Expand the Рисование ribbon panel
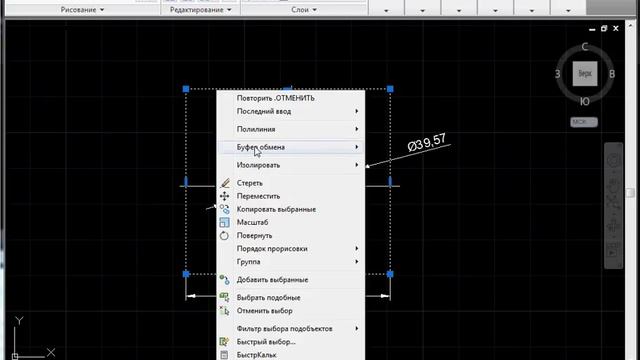640x360 pixels. click(82, 9)
